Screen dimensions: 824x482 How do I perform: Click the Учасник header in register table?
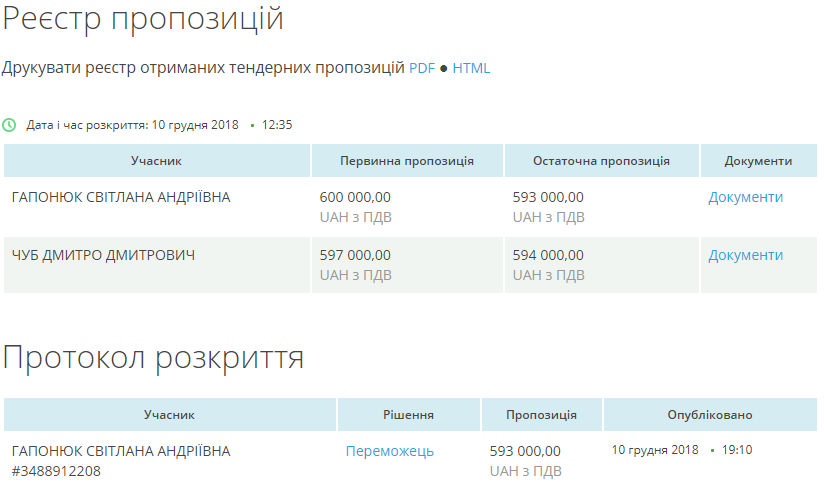click(x=156, y=161)
